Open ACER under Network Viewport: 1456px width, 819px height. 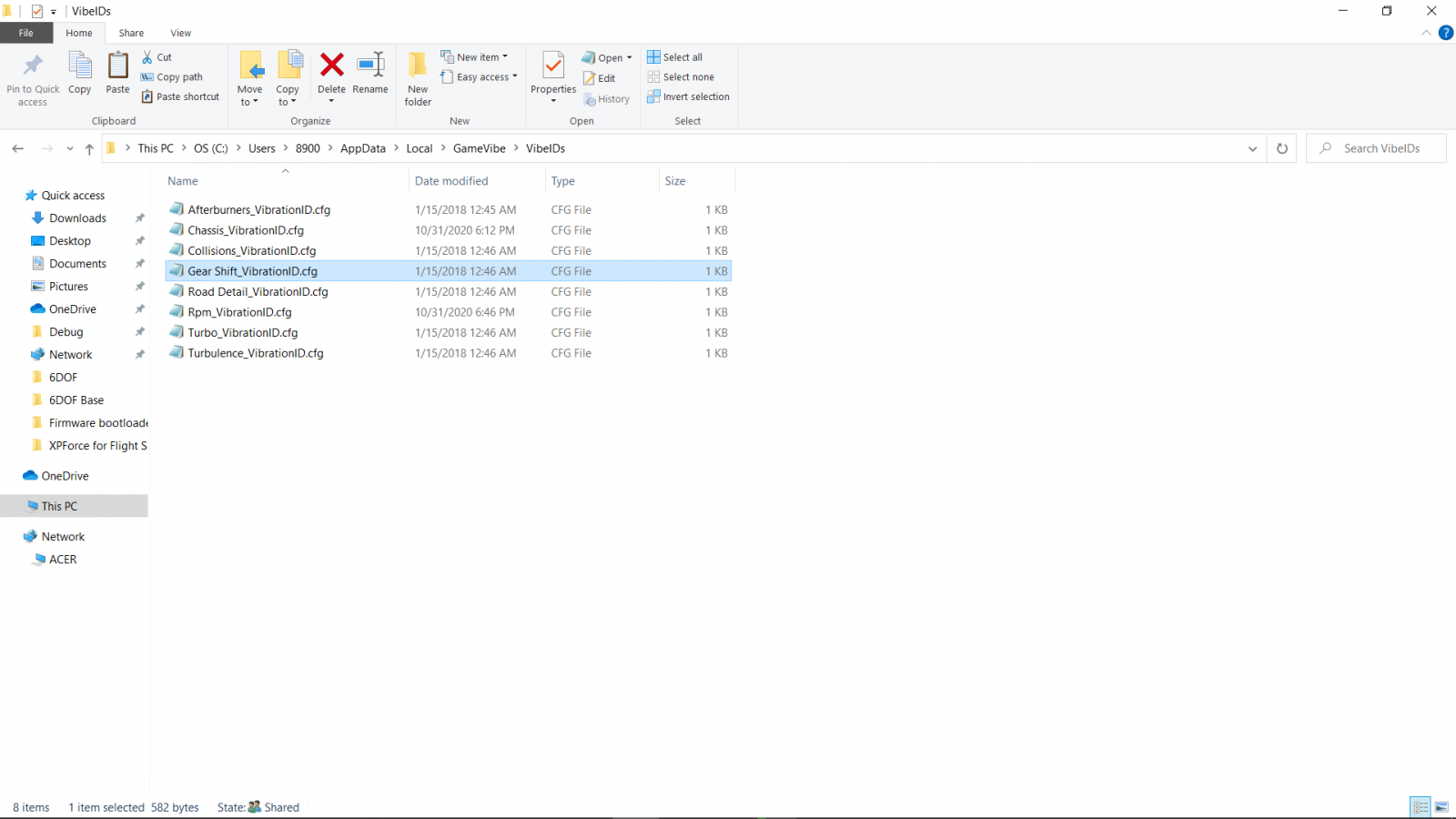click(63, 560)
